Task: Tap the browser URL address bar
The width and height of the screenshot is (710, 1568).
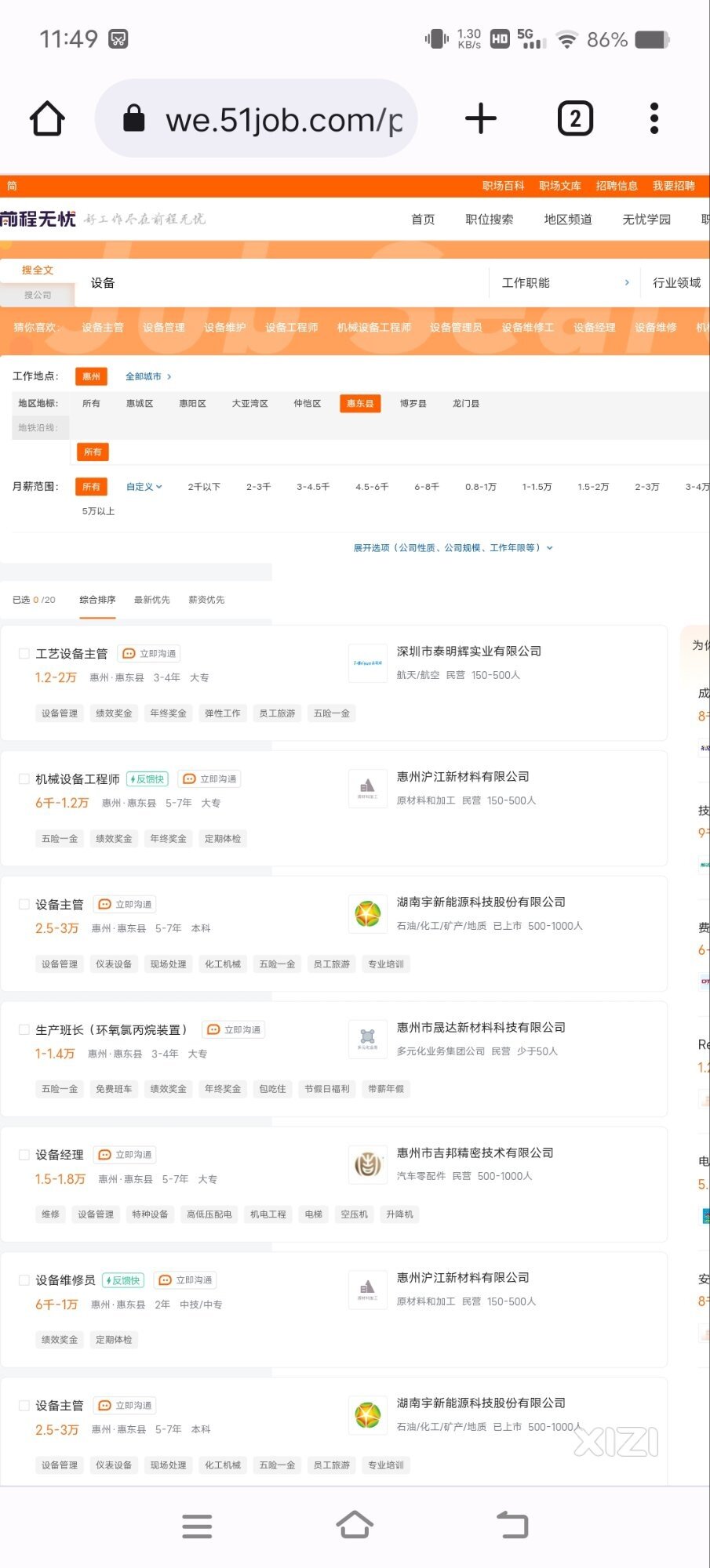Action: pyautogui.click(x=257, y=119)
